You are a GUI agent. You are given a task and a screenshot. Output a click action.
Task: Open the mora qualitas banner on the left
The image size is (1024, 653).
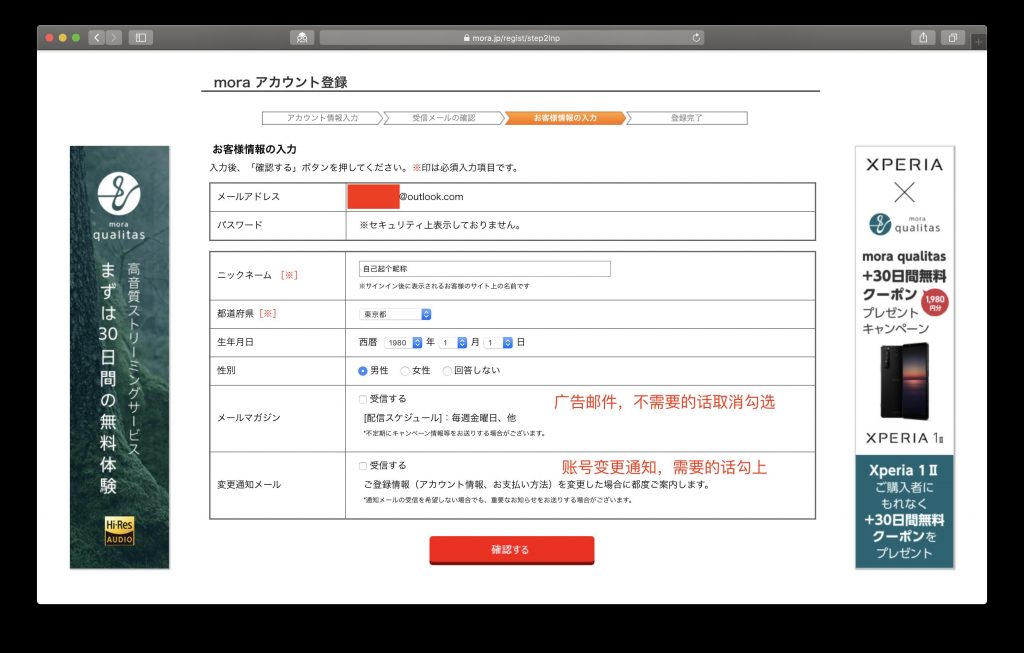point(120,357)
